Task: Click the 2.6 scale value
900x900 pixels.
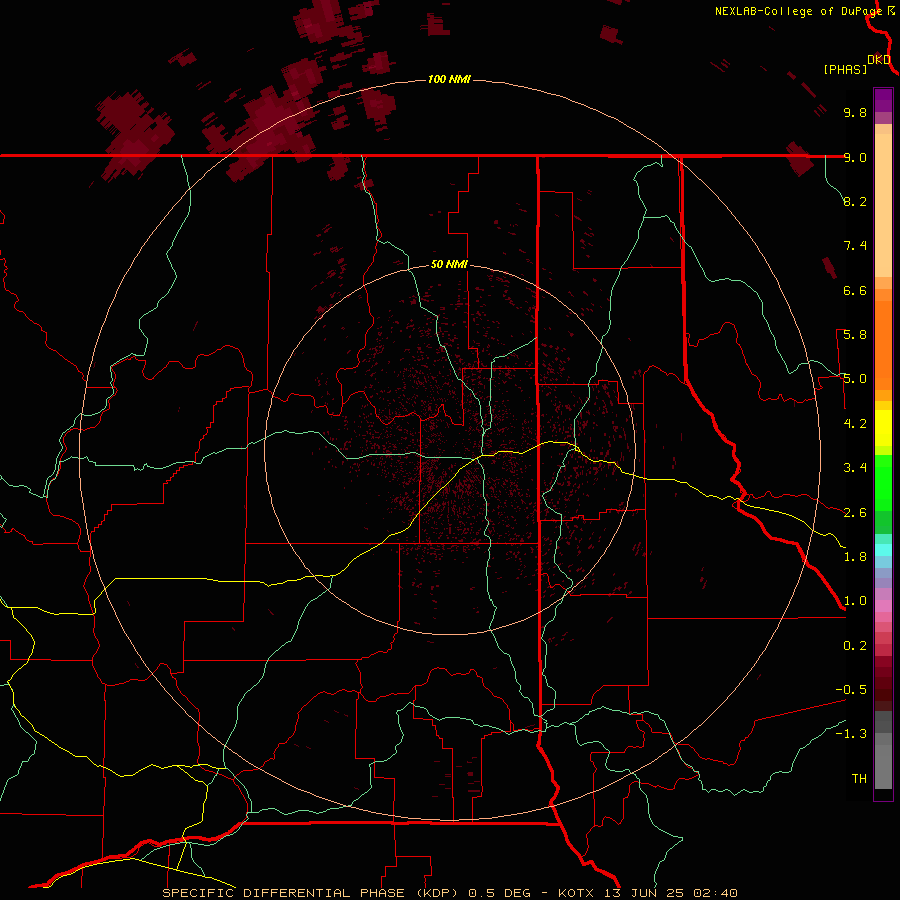Action: coord(855,513)
